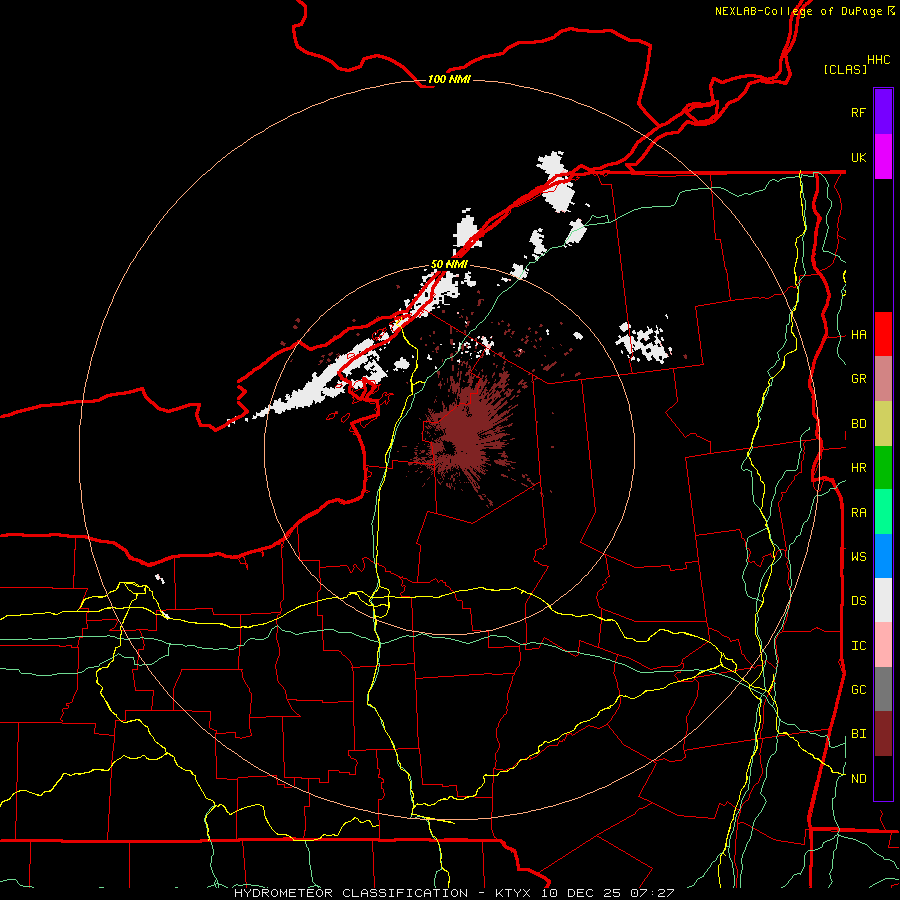
Task: Click the BI dark red legend block
Action: 883,734
